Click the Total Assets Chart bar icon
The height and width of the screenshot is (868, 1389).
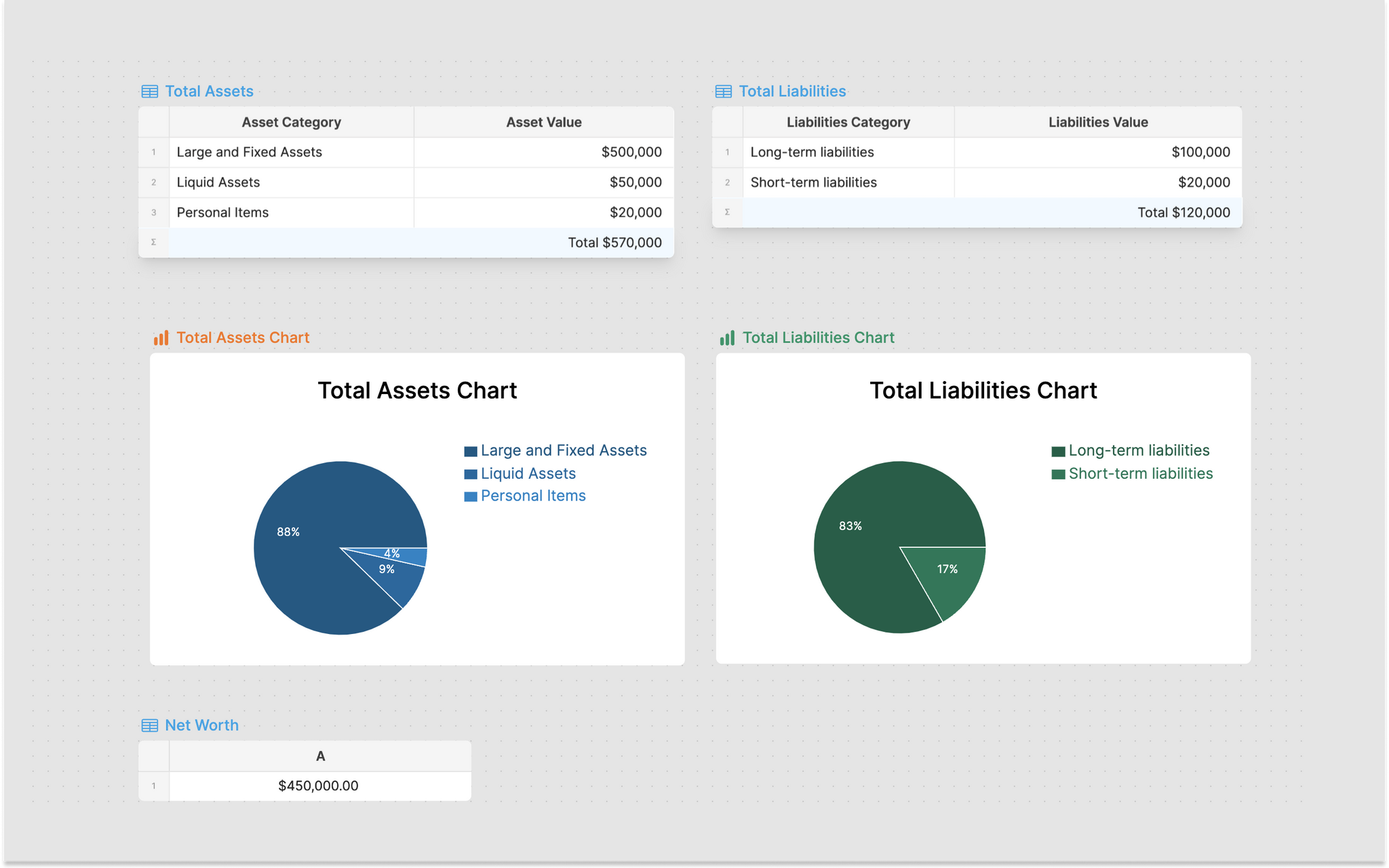(x=161, y=338)
